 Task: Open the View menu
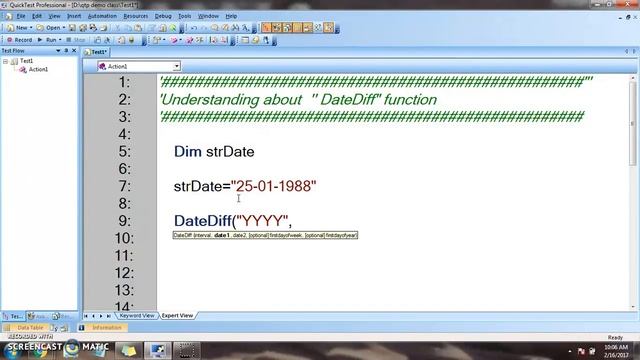(x=54, y=16)
